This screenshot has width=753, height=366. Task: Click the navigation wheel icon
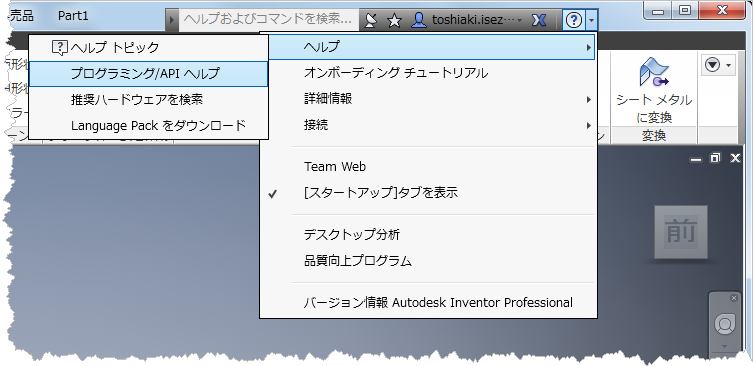pos(725,324)
